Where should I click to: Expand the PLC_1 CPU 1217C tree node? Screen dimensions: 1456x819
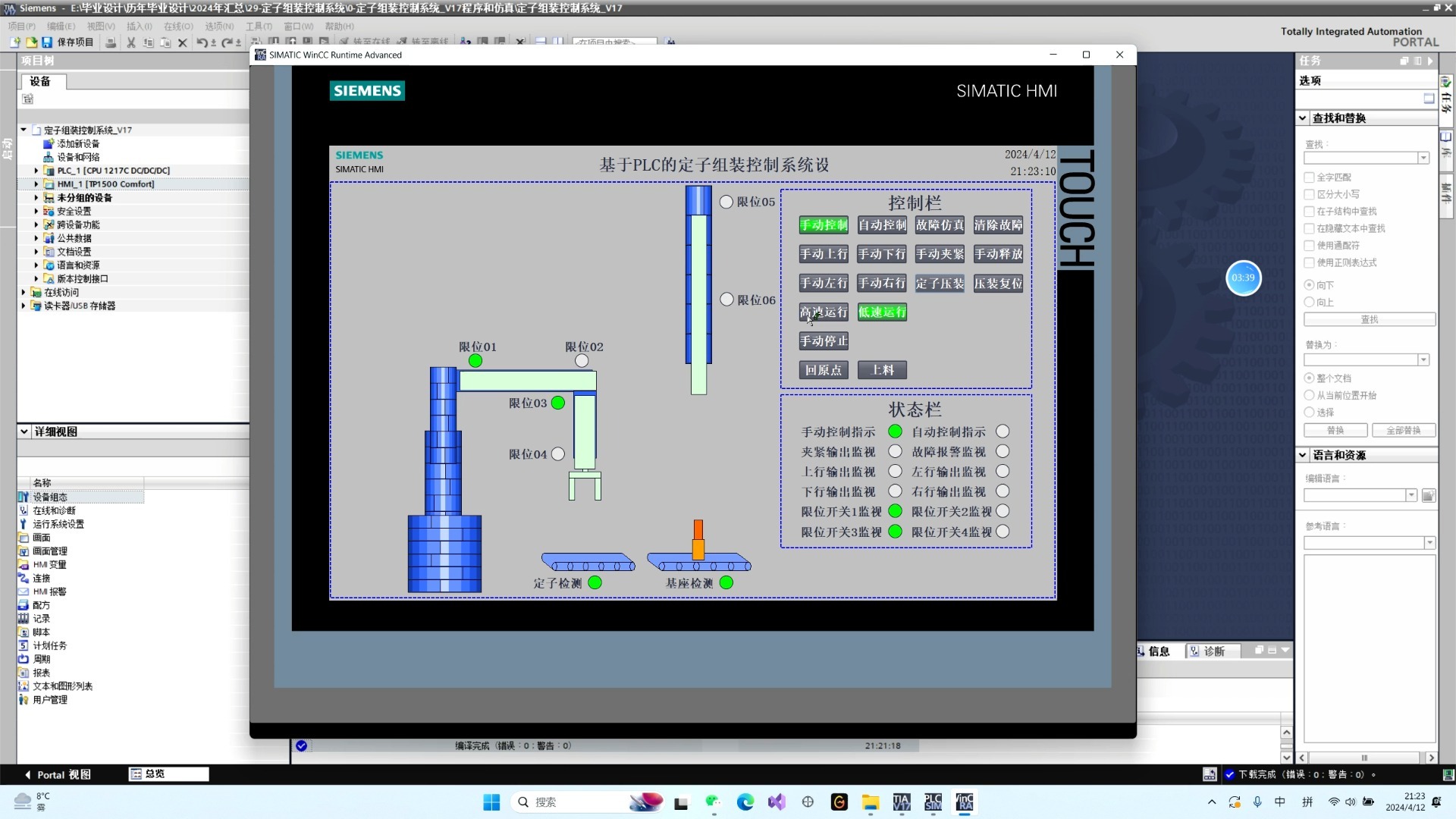[x=36, y=171]
